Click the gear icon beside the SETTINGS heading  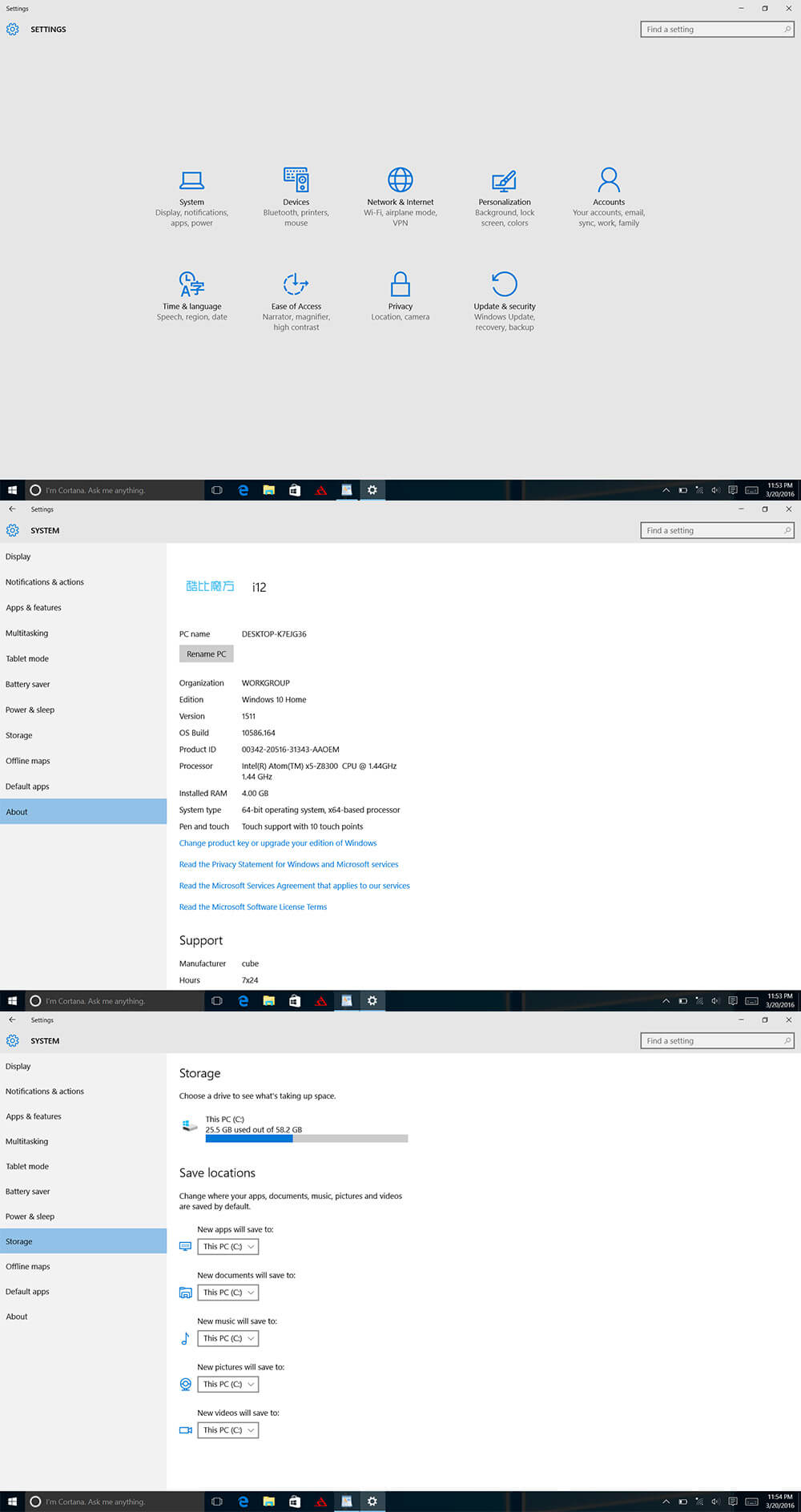[13, 29]
